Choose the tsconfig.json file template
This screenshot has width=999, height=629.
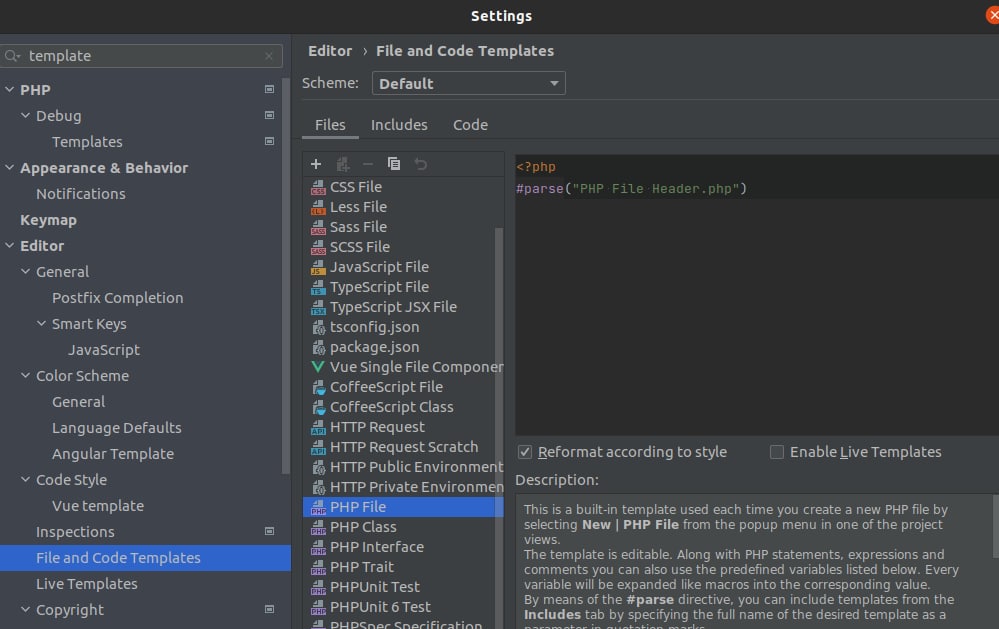pyautogui.click(x=374, y=327)
